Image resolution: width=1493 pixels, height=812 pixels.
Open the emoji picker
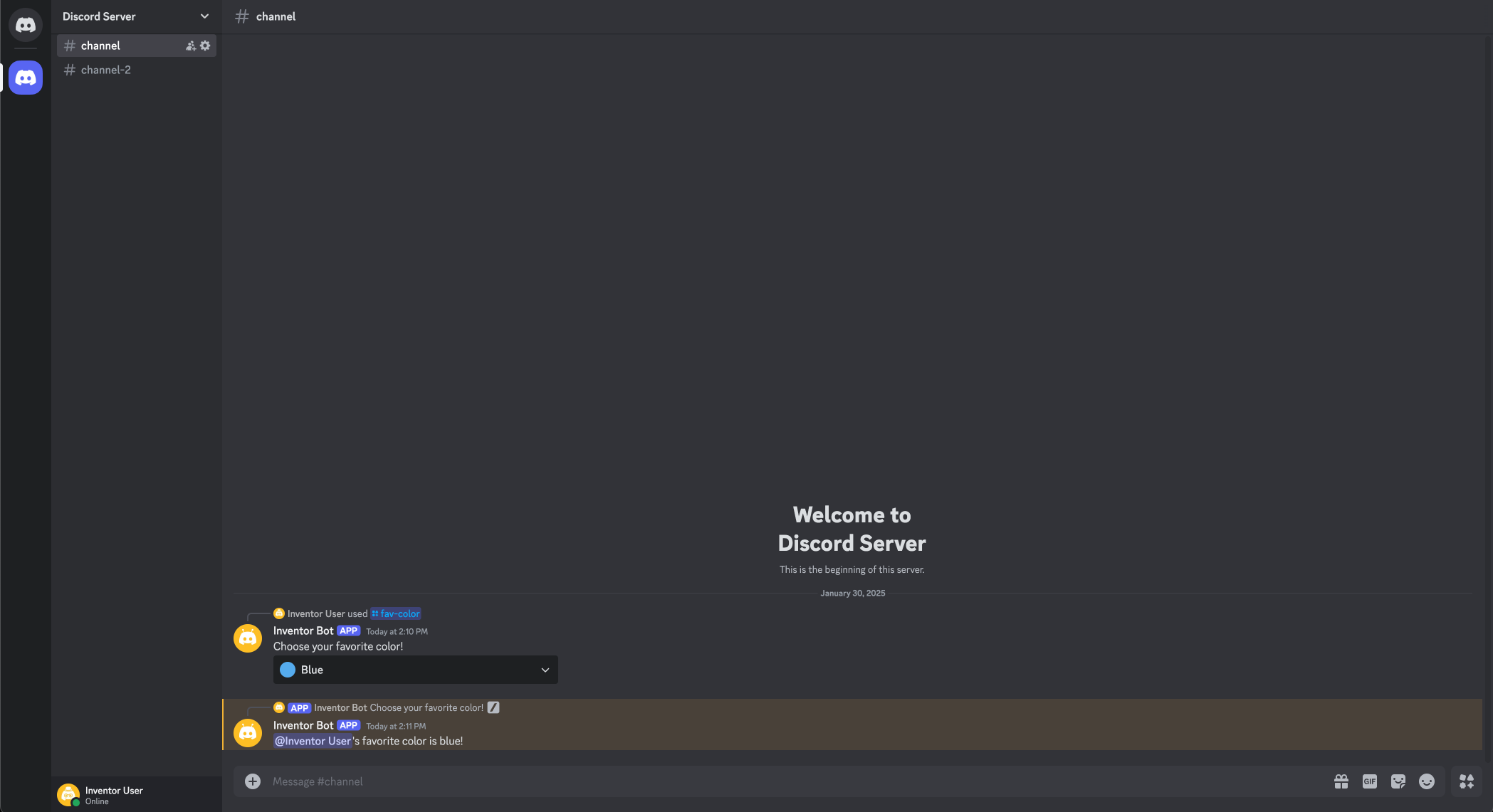point(1427,781)
